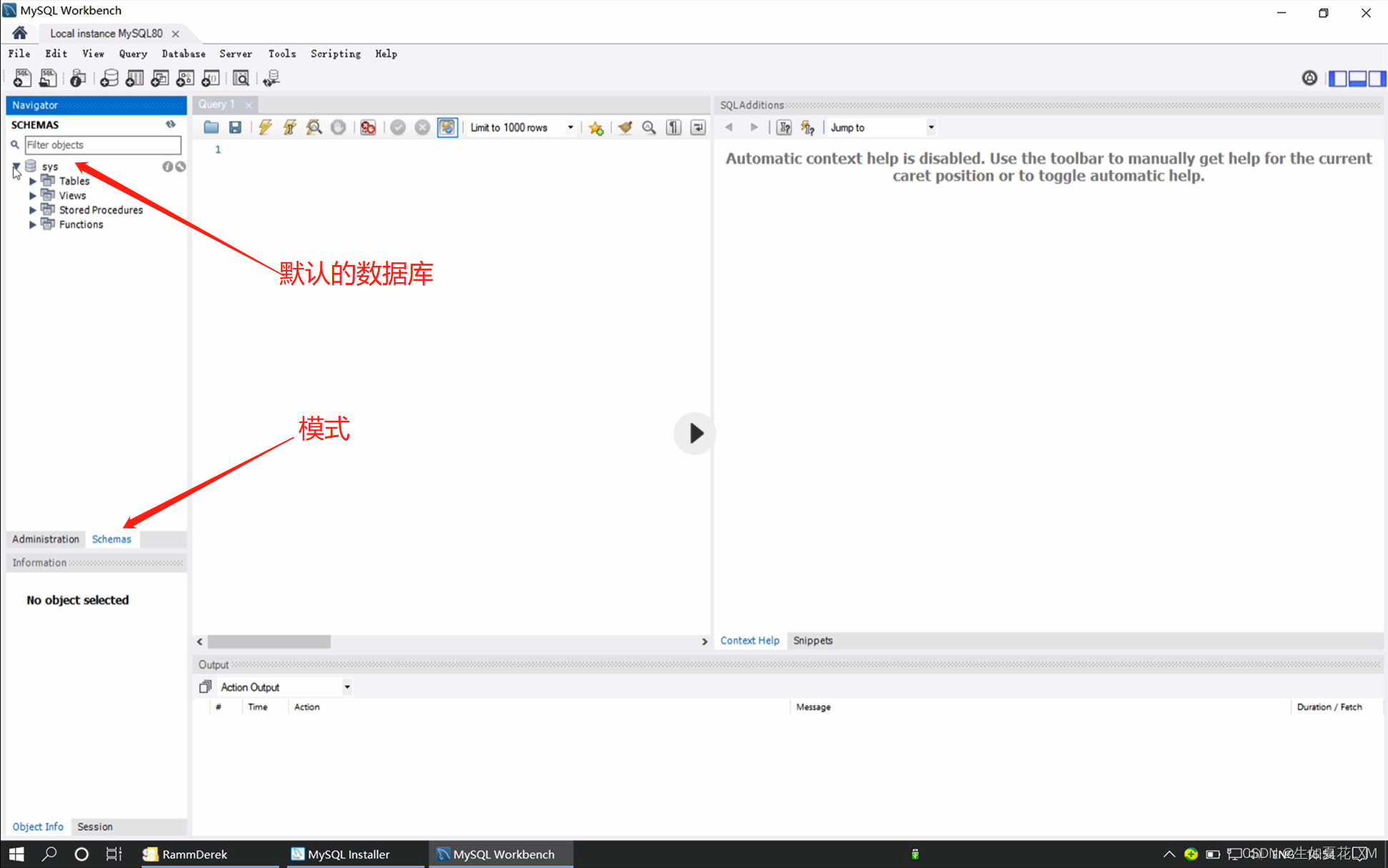Switch to the Schemas tab
1388x868 pixels.
pos(111,539)
